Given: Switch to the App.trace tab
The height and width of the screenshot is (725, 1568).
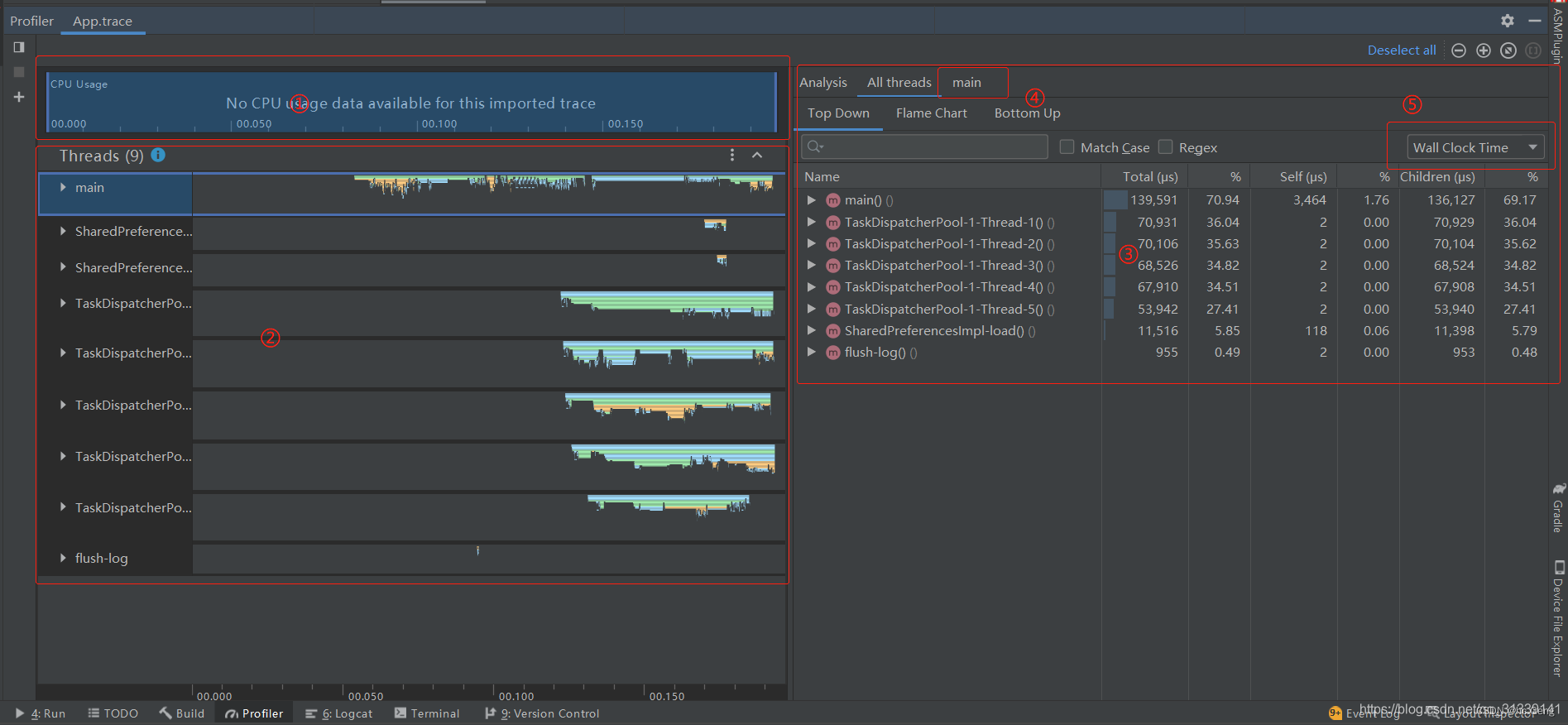Looking at the screenshot, I should (x=103, y=22).
